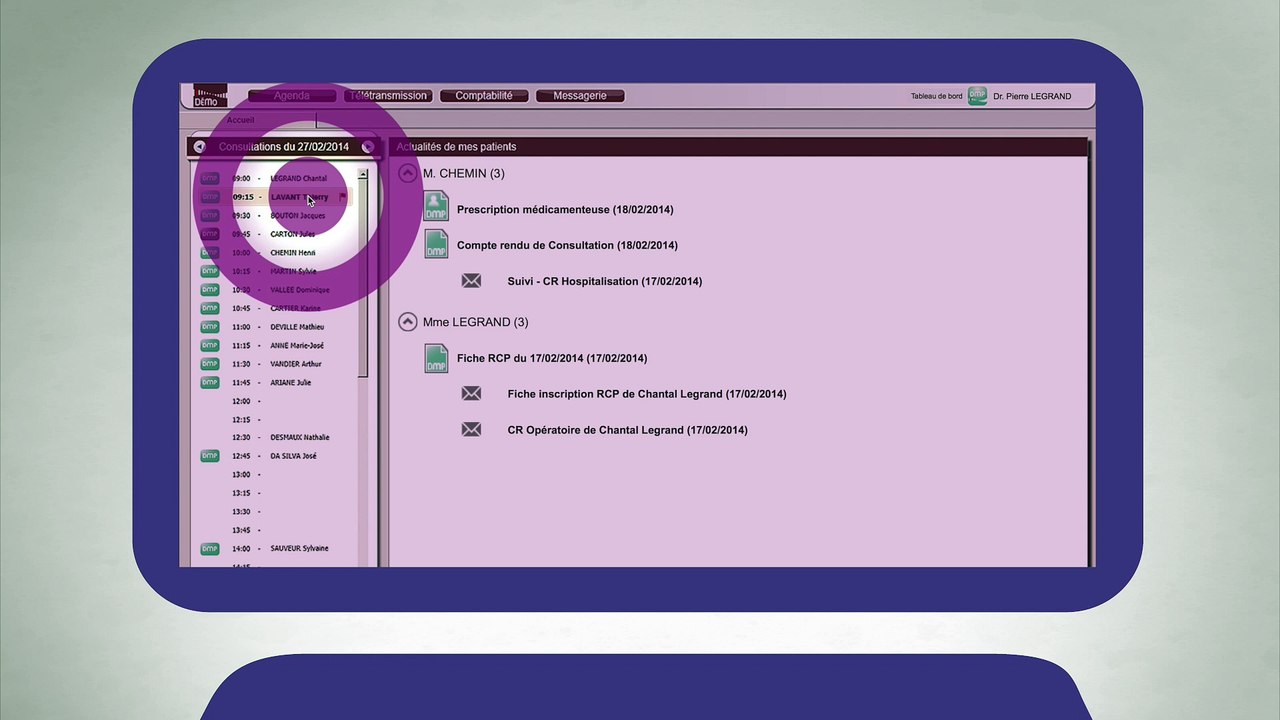This screenshot has height=720, width=1280.
Task: Open Fiche RCP du 17/02/2014 document icon
Action: 436,358
